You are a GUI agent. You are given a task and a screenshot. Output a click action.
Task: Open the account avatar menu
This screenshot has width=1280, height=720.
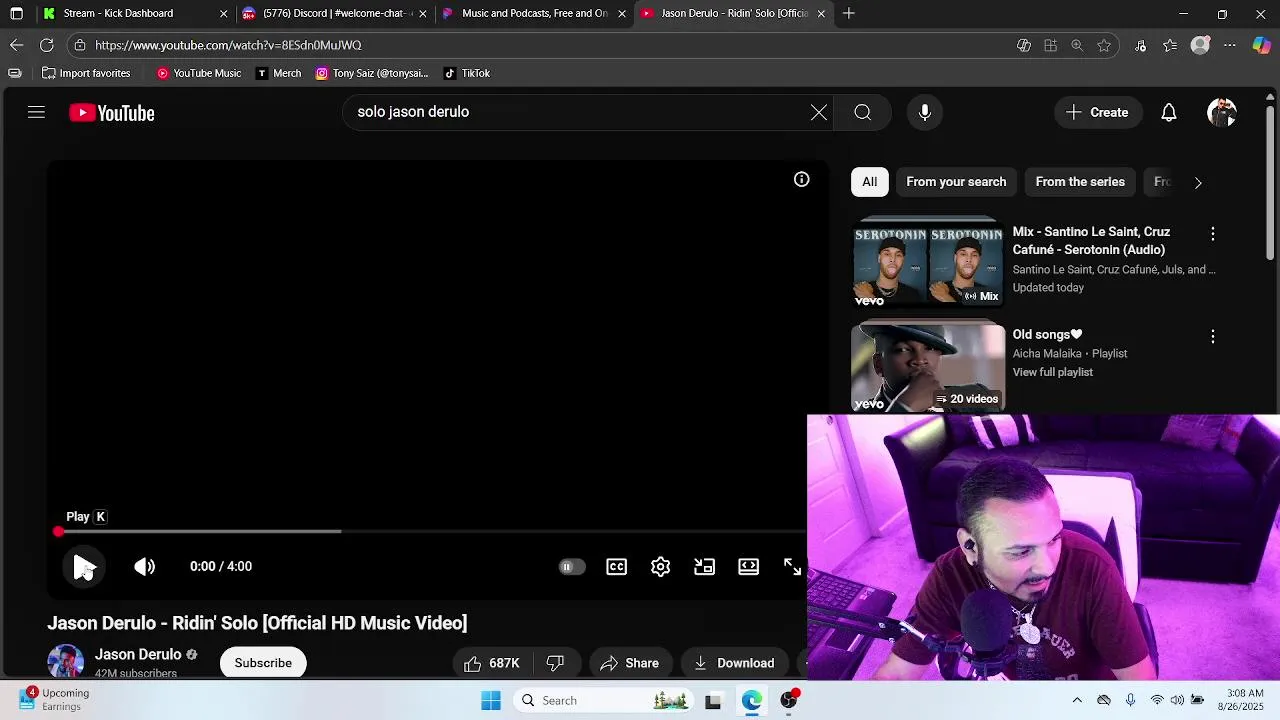1222,112
